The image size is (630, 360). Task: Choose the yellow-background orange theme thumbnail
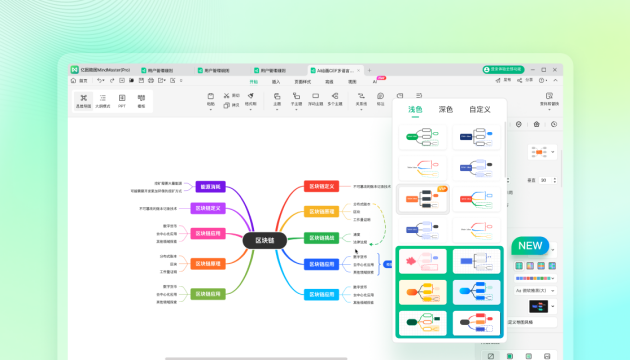[423, 292]
